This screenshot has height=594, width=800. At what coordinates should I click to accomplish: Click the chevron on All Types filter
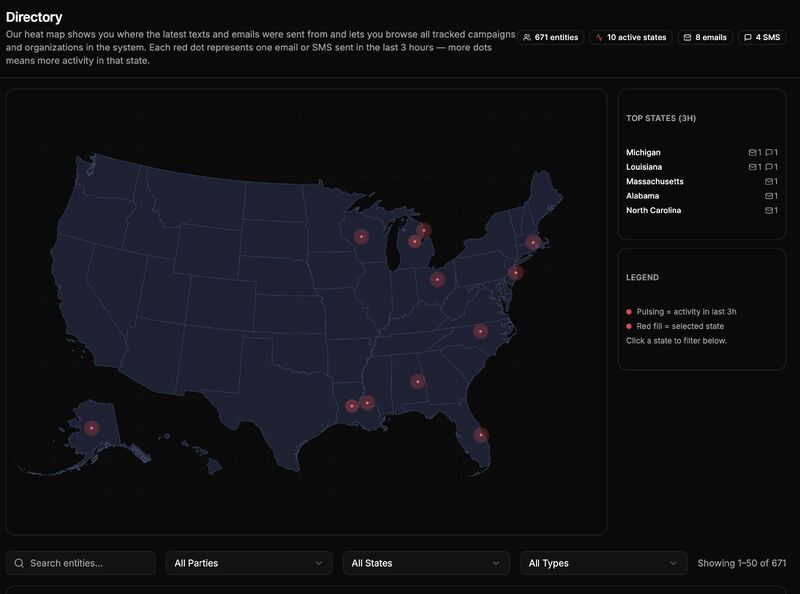[673, 563]
